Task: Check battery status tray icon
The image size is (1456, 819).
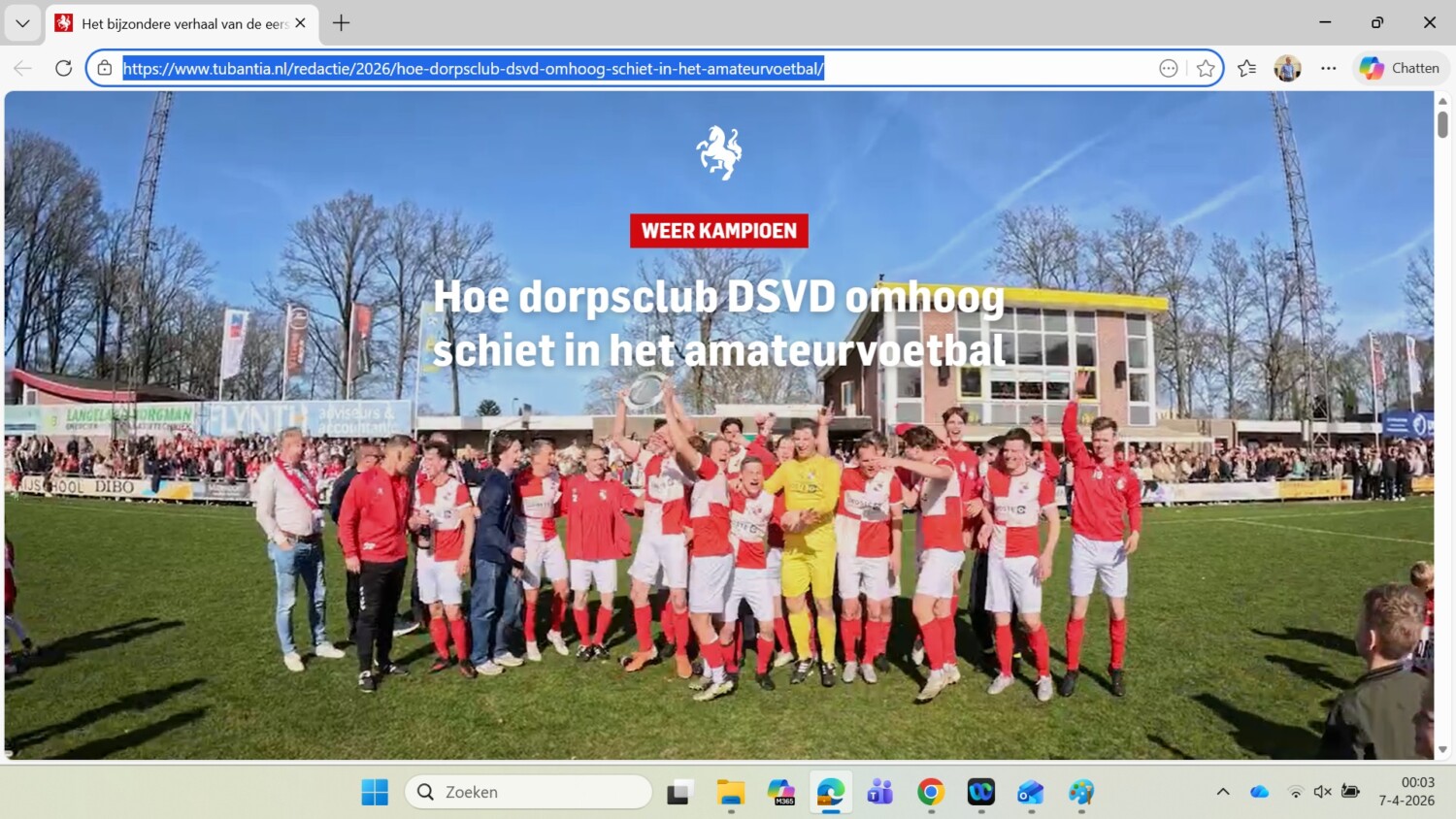Action: click(1350, 792)
